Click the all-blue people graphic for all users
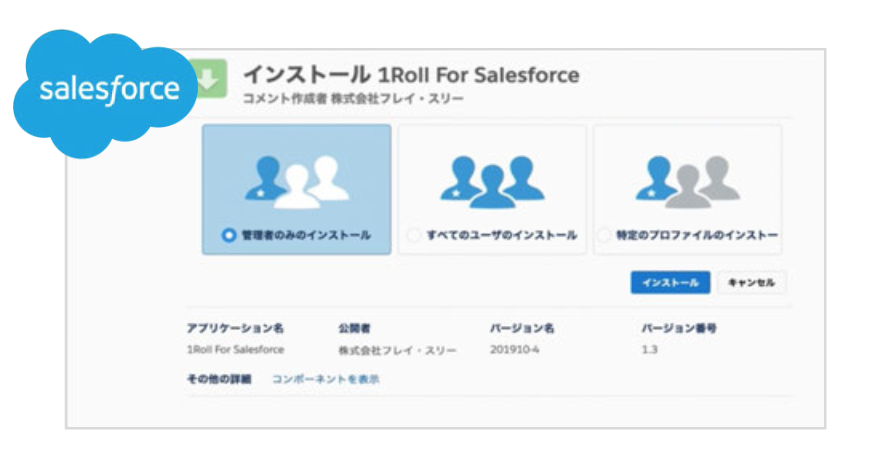 tap(492, 179)
